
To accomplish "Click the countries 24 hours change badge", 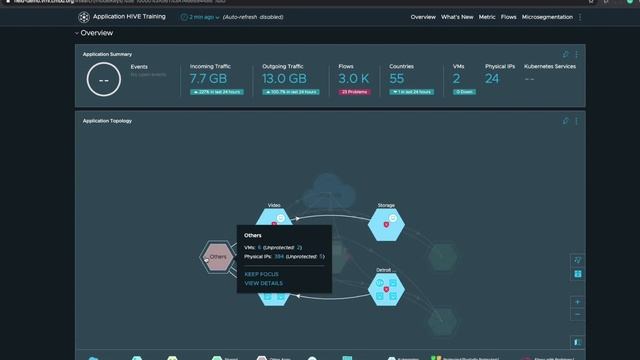I will click(411, 92).
